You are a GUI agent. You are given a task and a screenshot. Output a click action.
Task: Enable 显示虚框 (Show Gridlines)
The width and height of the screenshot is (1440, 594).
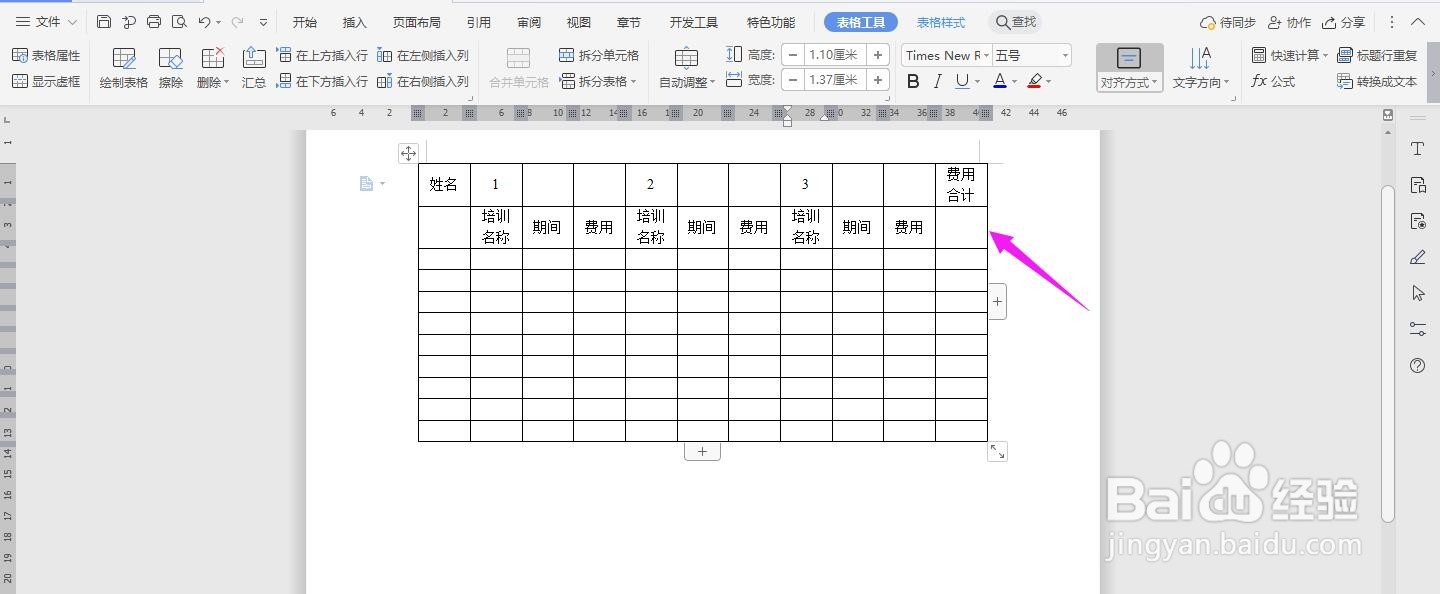[47, 81]
